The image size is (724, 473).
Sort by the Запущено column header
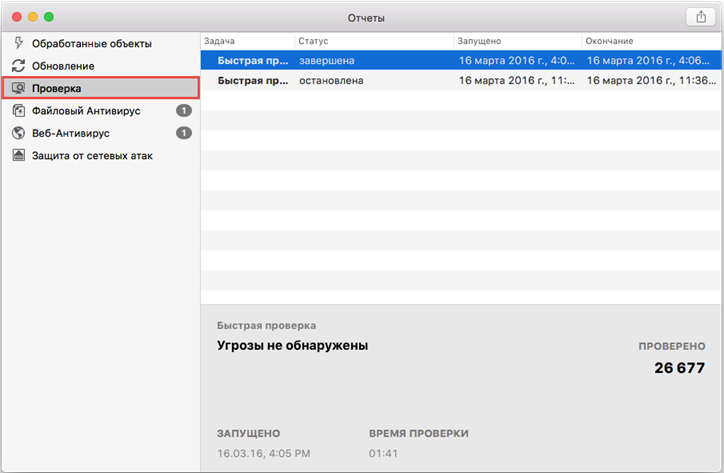[518, 41]
